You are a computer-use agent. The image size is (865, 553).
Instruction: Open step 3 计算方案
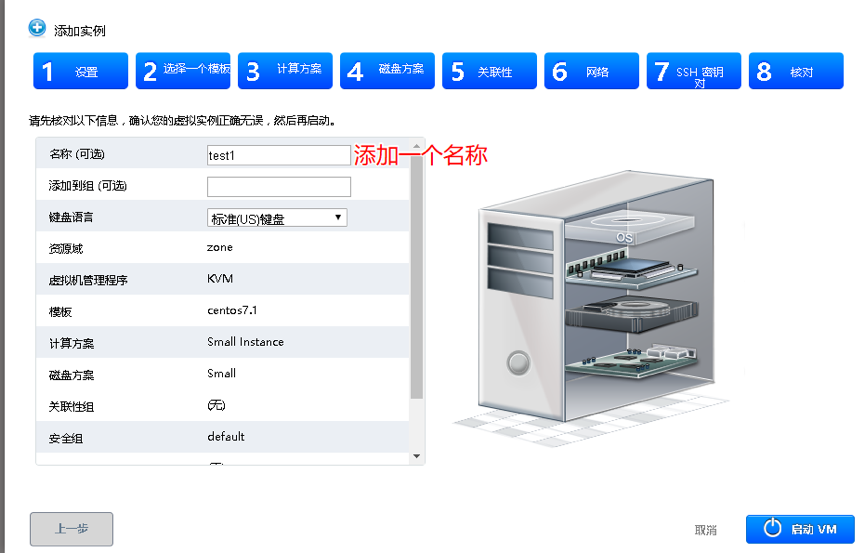[x=285, y=71]
